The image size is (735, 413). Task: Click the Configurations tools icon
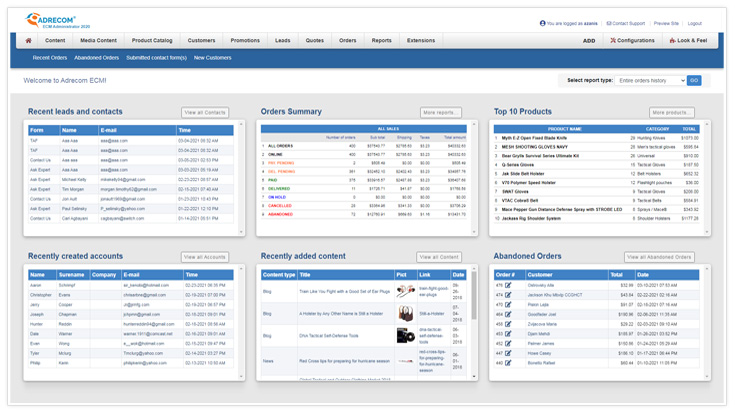click(x=613, y=41)
